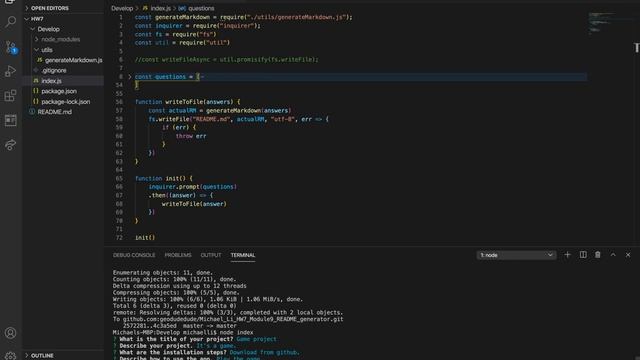Select index.js in the explorer
The height and width of the screenshot is (360, 640).
pos(51,81)
